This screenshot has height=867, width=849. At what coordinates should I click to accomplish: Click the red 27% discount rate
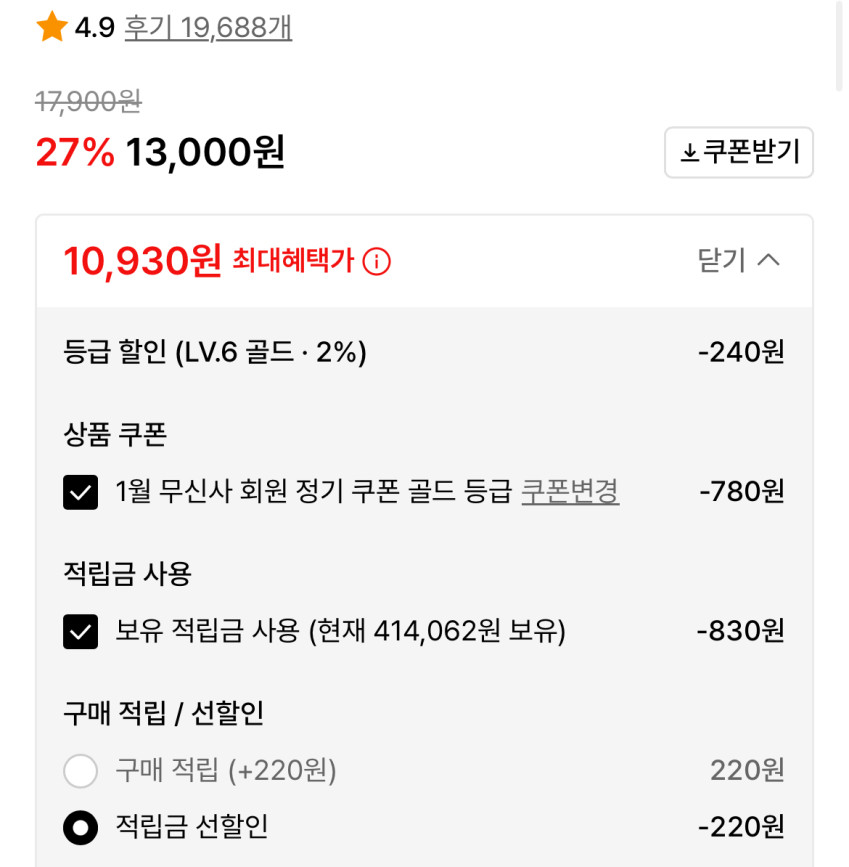tap(75, 153)
